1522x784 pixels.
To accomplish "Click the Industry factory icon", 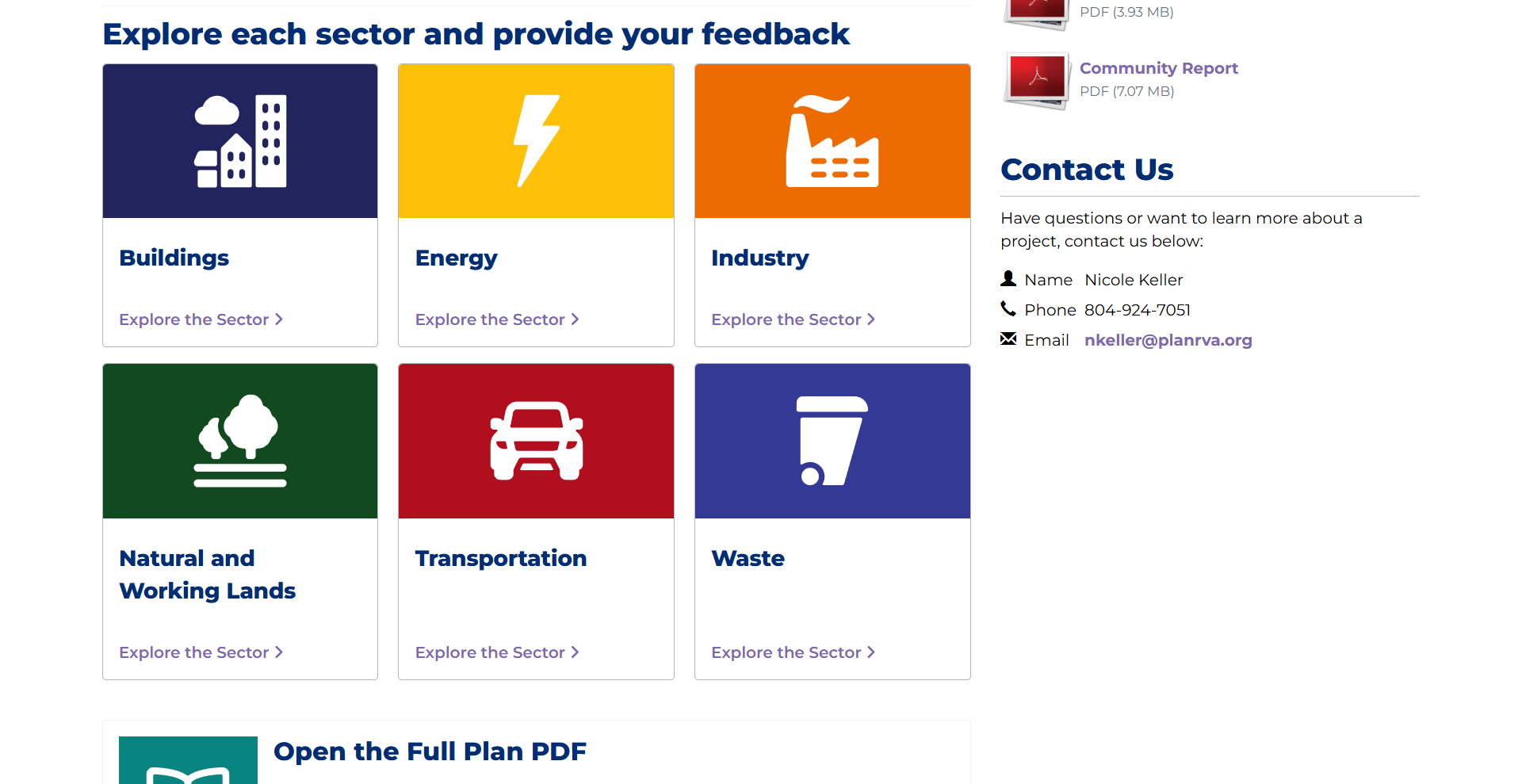I will click(x=832, y=141).
